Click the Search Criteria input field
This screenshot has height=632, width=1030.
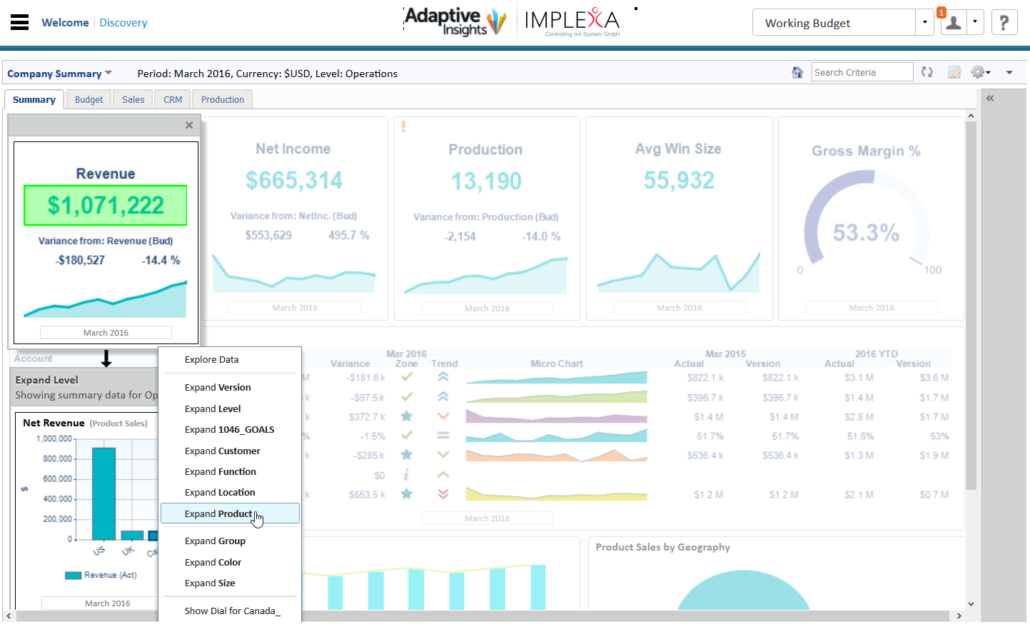(x=861, y=73)
